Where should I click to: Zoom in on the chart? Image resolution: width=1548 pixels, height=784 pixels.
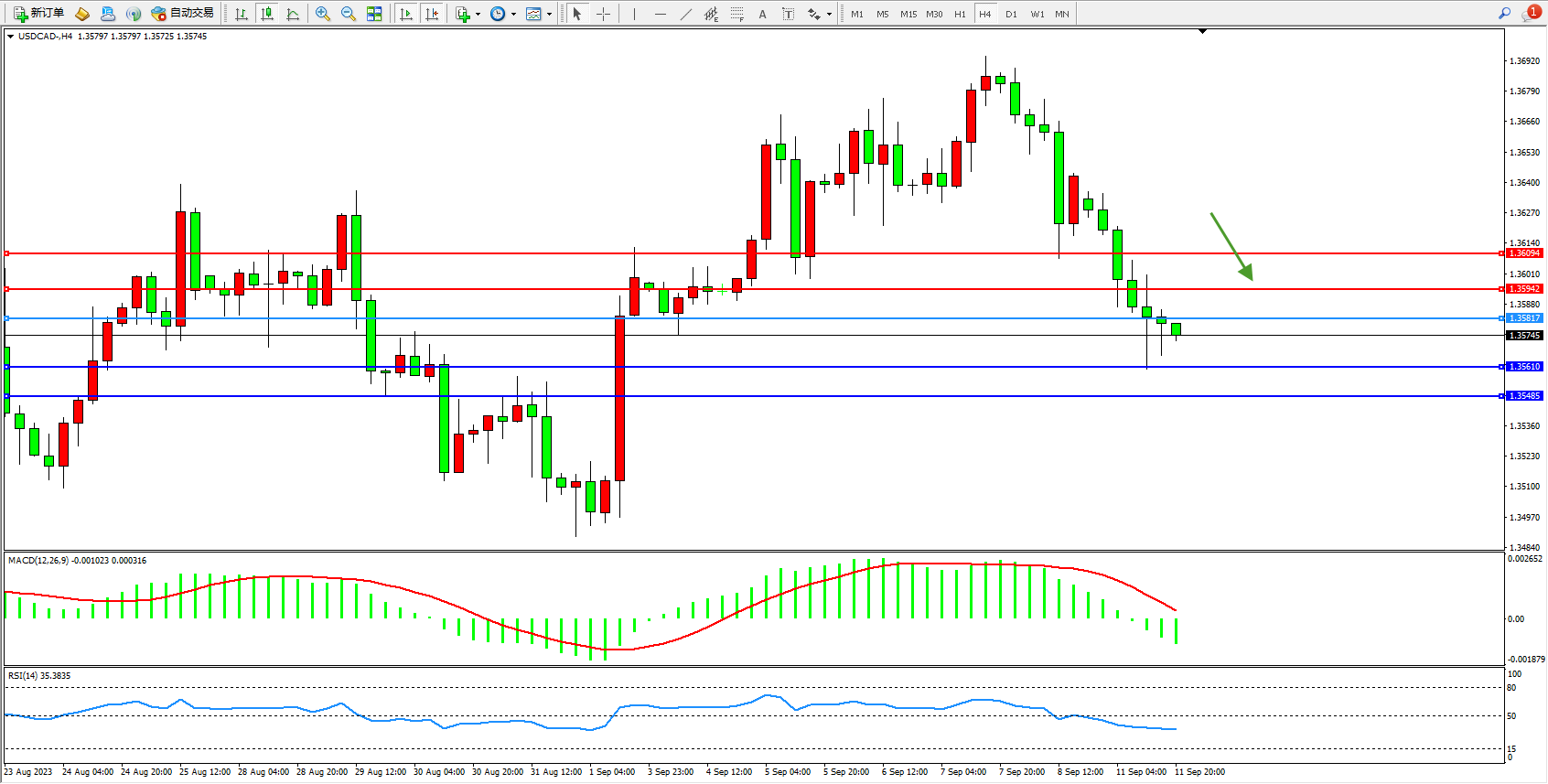pos(323,14)
